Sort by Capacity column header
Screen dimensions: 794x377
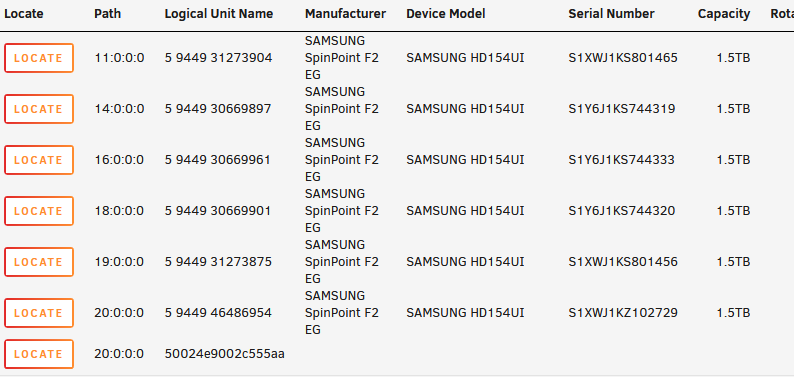tap(724, 14)
